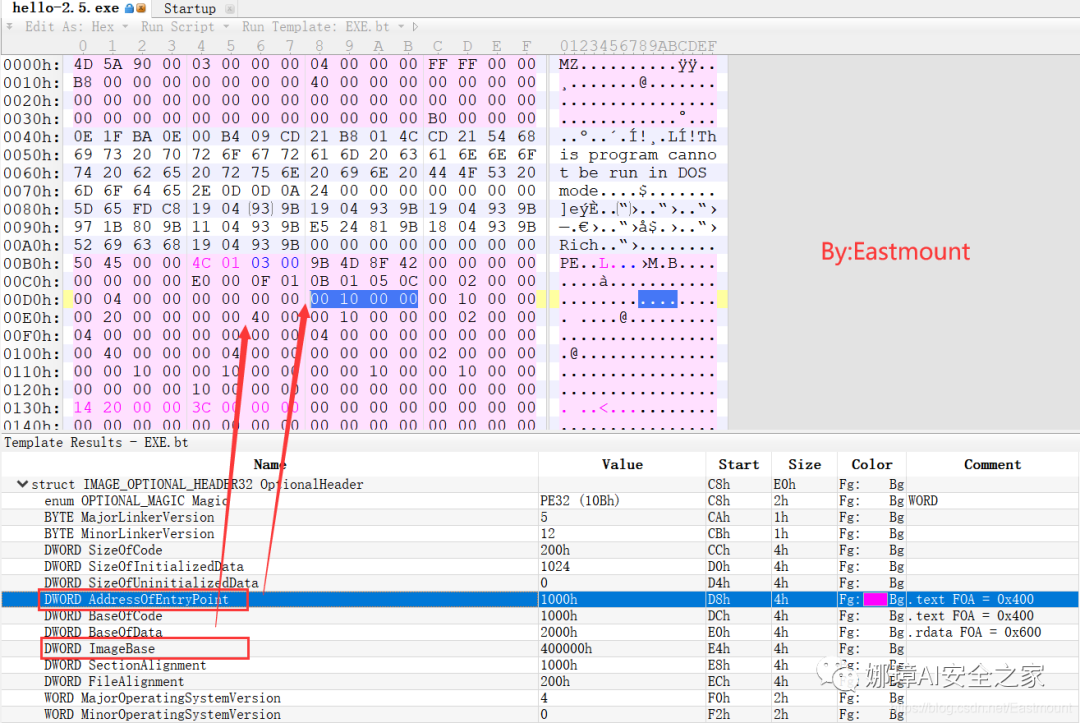Sort by the Value column header
Viewport: 1080px width, 723px height.
point(622,464)
